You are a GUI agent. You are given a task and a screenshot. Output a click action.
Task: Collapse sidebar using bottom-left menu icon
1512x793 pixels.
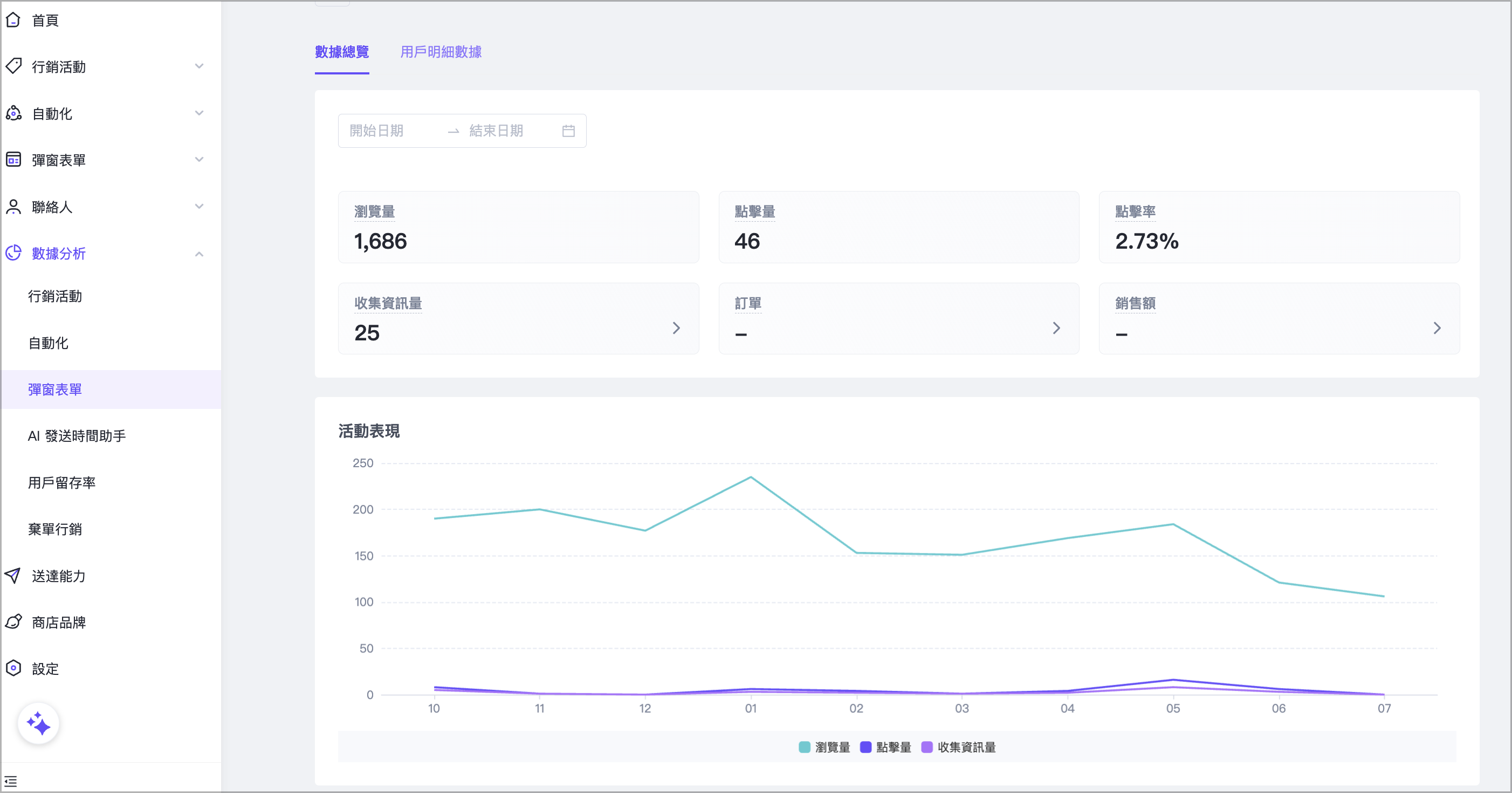[11, 781]
